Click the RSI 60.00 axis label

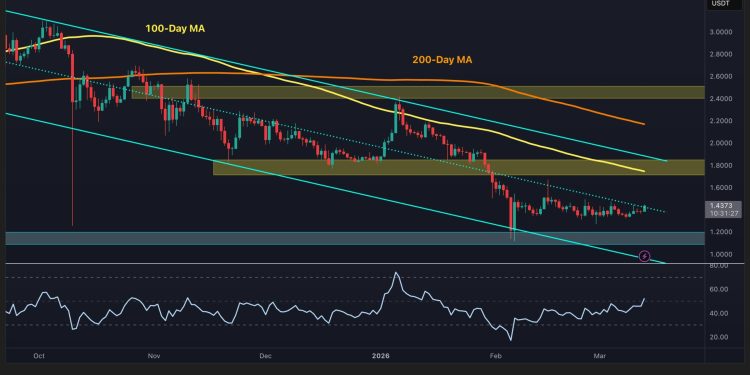[x=720, y=289]
